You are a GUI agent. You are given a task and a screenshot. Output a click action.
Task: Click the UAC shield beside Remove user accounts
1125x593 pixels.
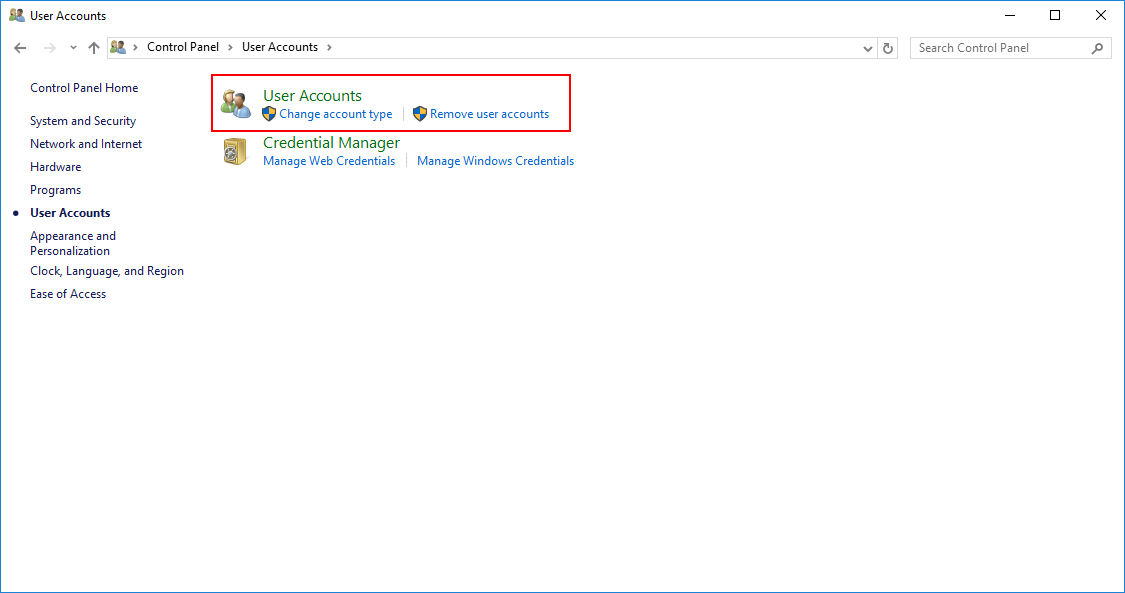point(420,114)
